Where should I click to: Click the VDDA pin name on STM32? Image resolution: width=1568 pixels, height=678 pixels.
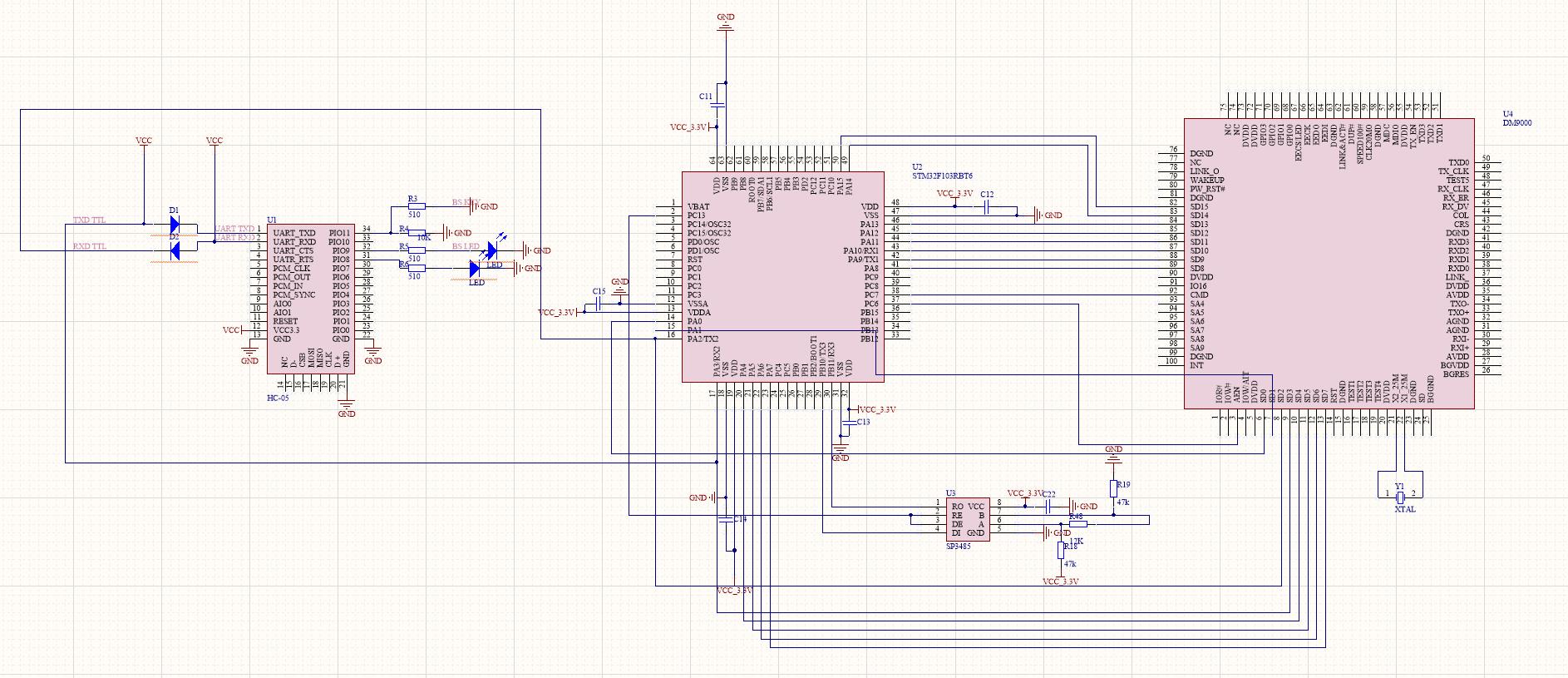[699, 313]
